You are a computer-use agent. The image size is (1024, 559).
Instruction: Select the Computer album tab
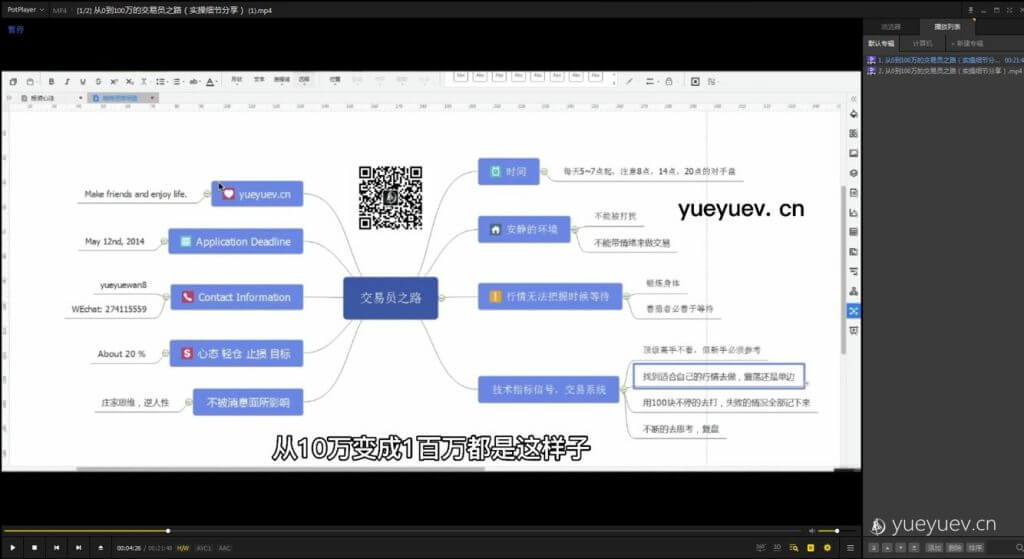[922, 44]
